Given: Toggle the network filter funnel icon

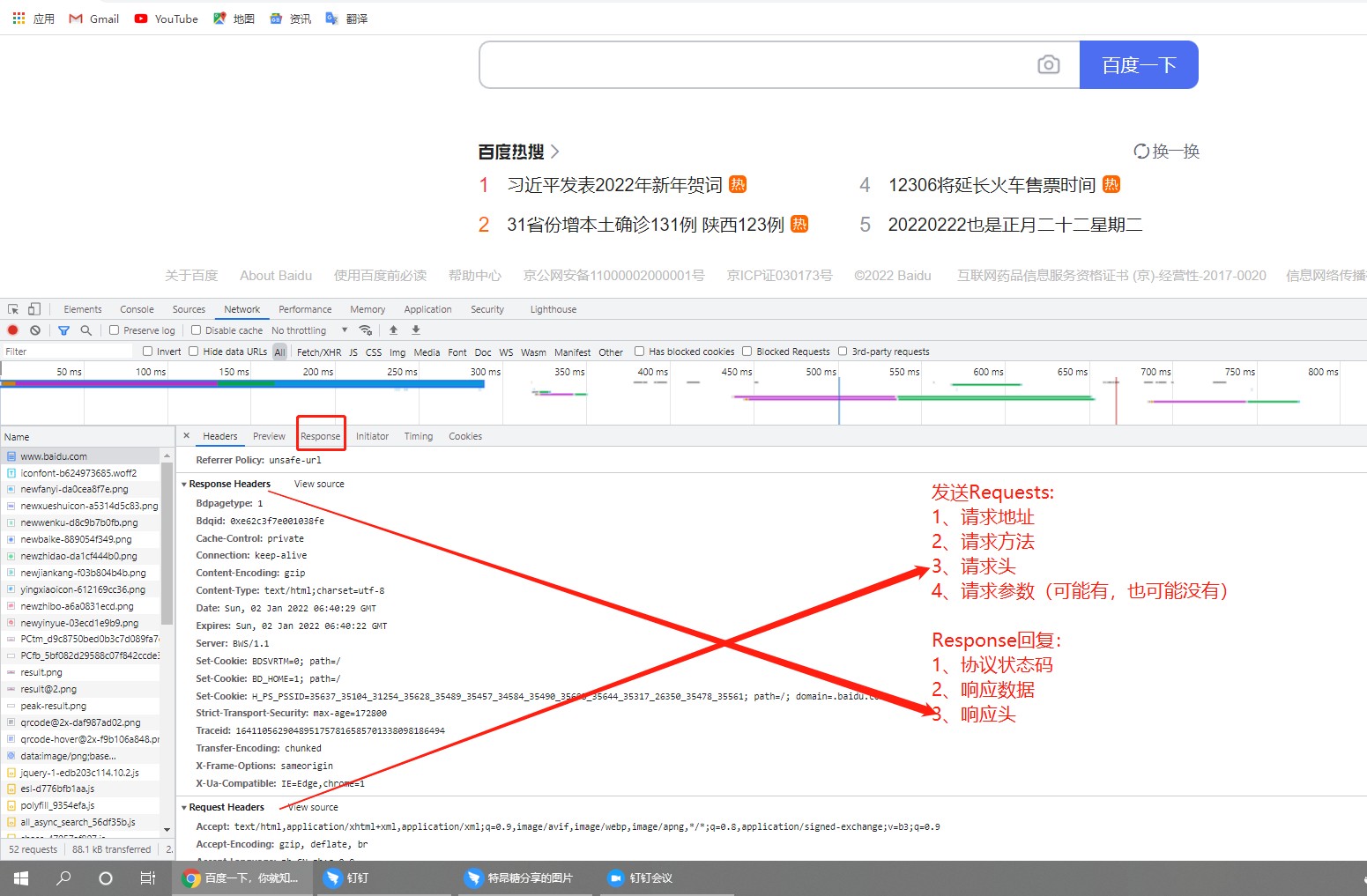Looking at the screenshot, I should coord(63,330).
